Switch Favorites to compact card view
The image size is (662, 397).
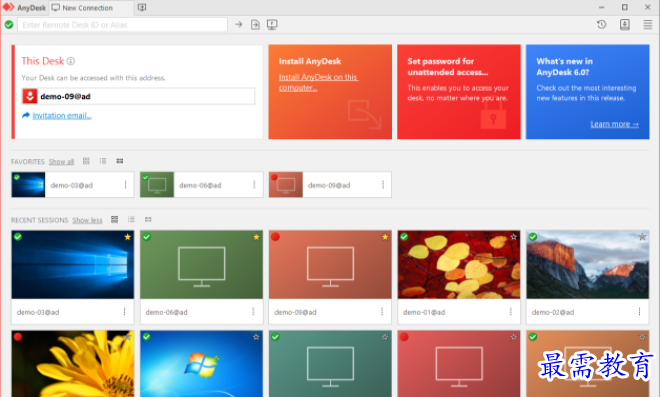[x=120, y=161]
